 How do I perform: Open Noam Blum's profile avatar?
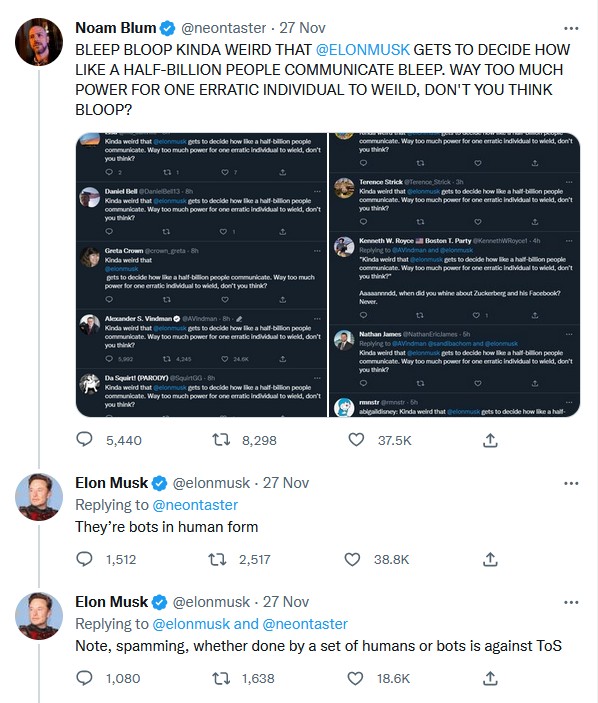click(39, 42)
